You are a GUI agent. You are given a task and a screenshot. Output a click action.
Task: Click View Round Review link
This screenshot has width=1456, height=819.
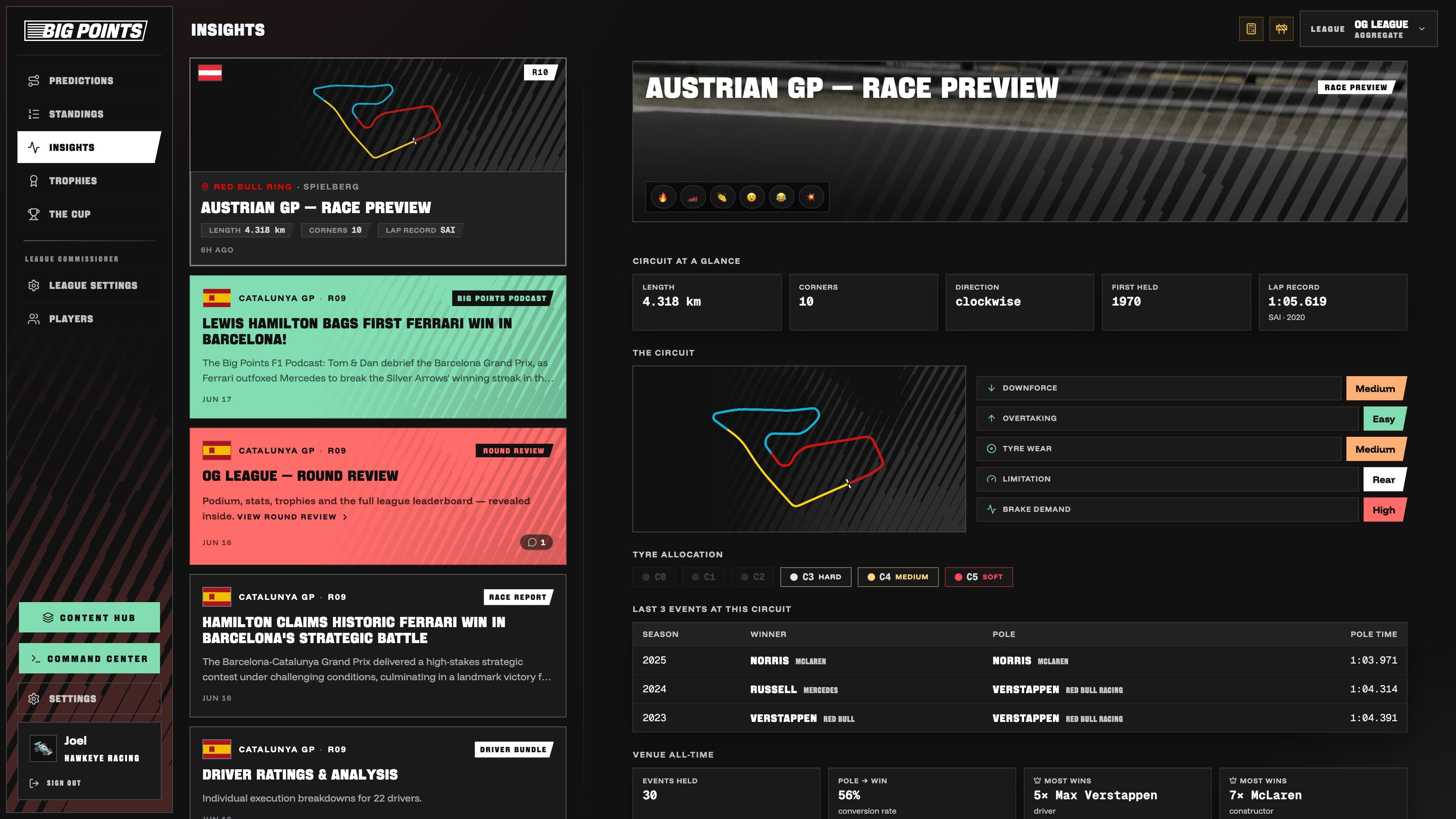(292, 516)
